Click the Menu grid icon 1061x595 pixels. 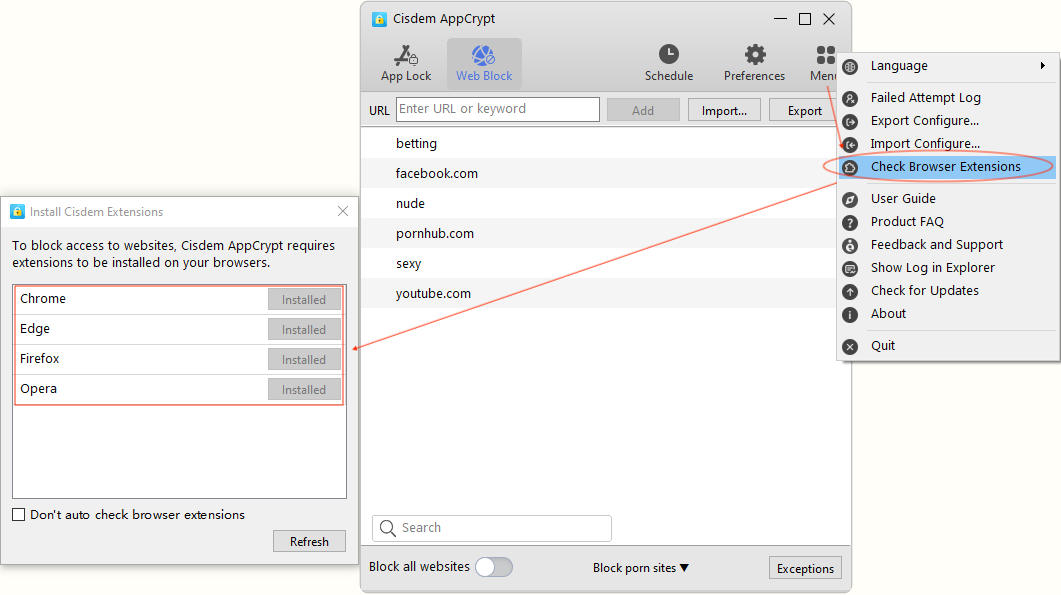824,55
